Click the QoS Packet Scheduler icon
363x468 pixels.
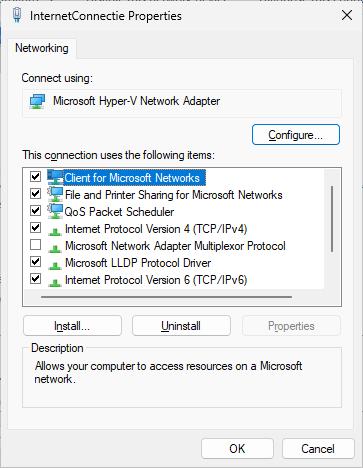pyautogui.click(x=55, y=211)
